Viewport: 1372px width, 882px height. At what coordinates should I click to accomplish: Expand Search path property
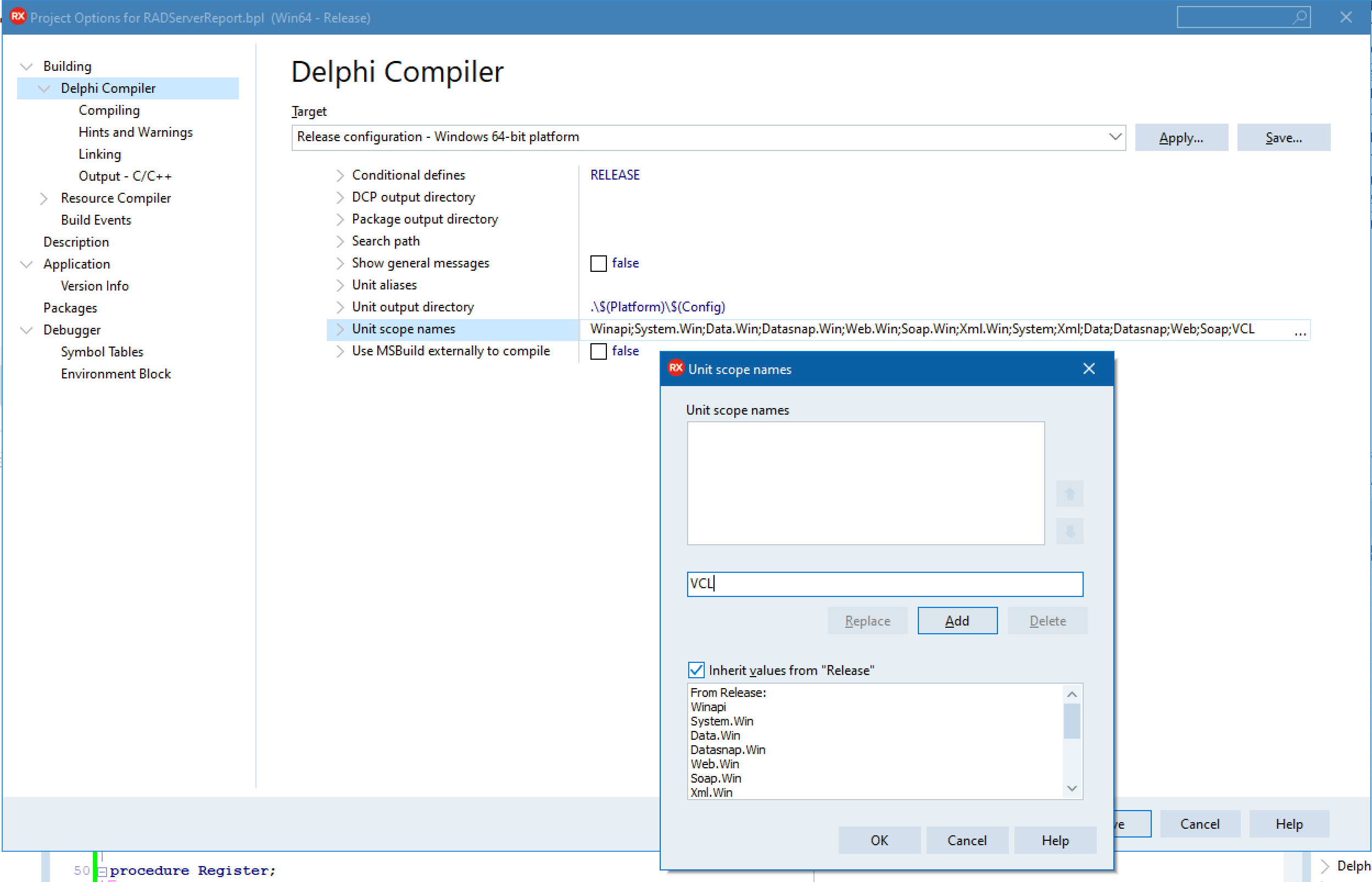coord(339,241)
